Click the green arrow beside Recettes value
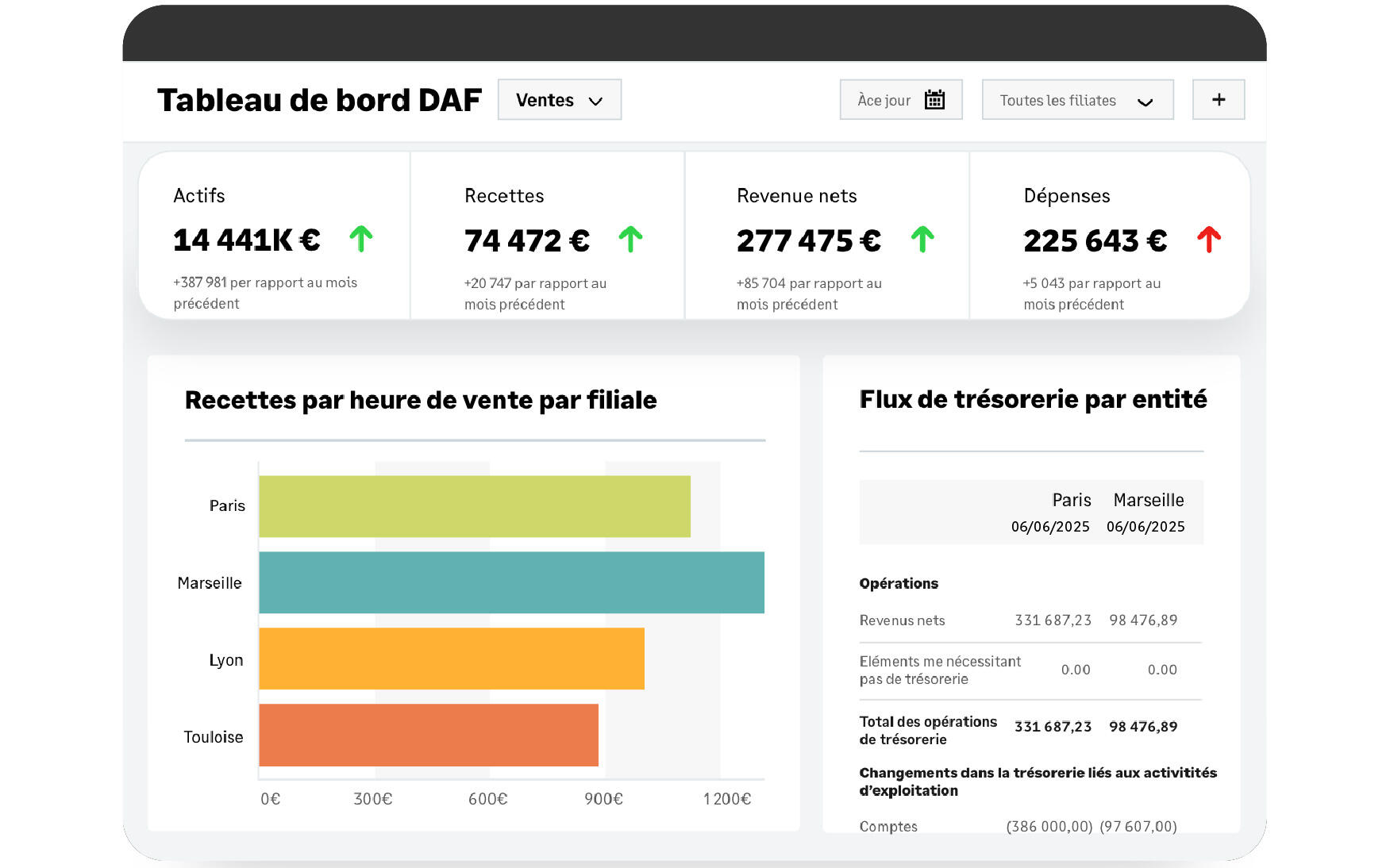Viewport: 1390px width, 868px height. (x=631, y=239)
